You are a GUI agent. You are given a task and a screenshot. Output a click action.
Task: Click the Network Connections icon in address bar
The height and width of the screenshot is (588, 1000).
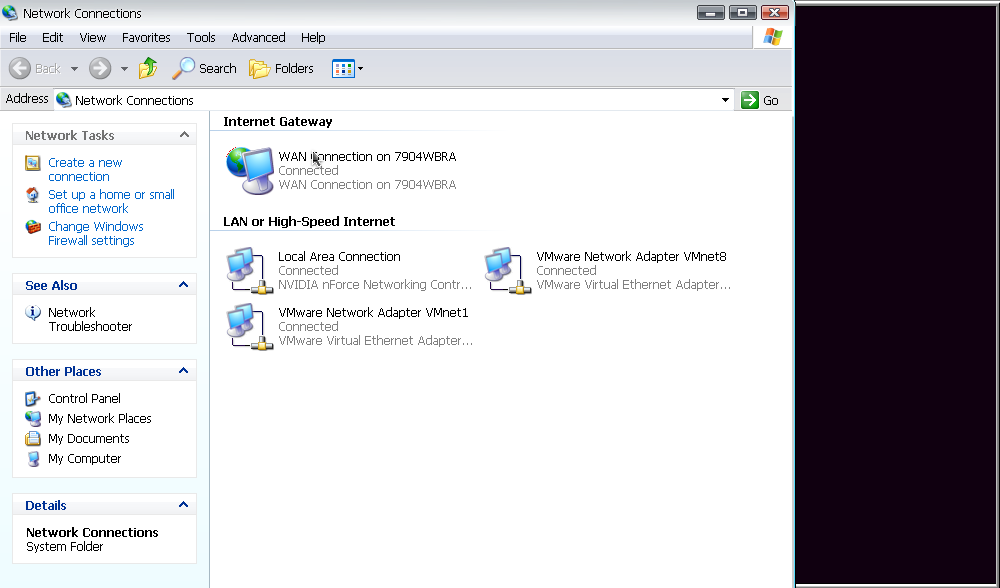pos(63,100)
